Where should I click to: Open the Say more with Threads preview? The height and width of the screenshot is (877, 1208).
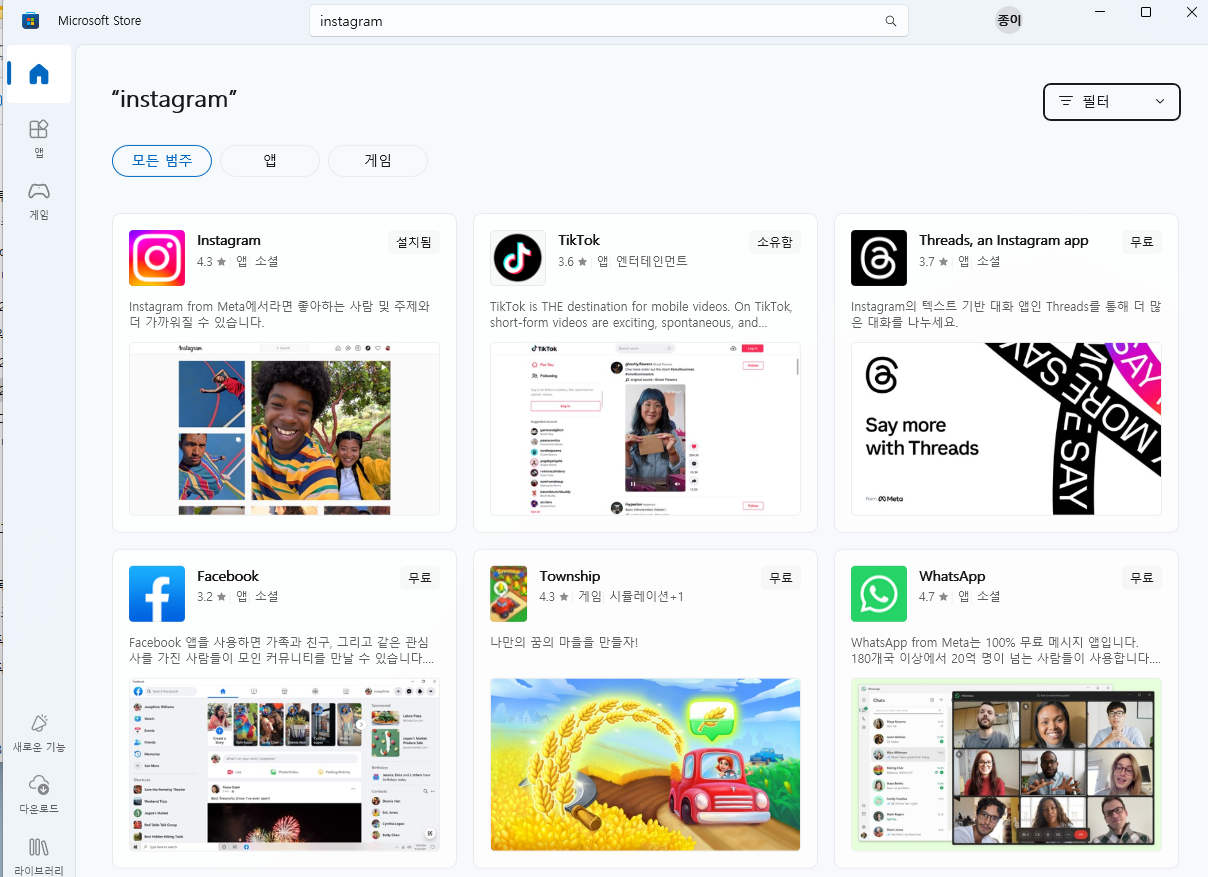[x=1006, y=429]
